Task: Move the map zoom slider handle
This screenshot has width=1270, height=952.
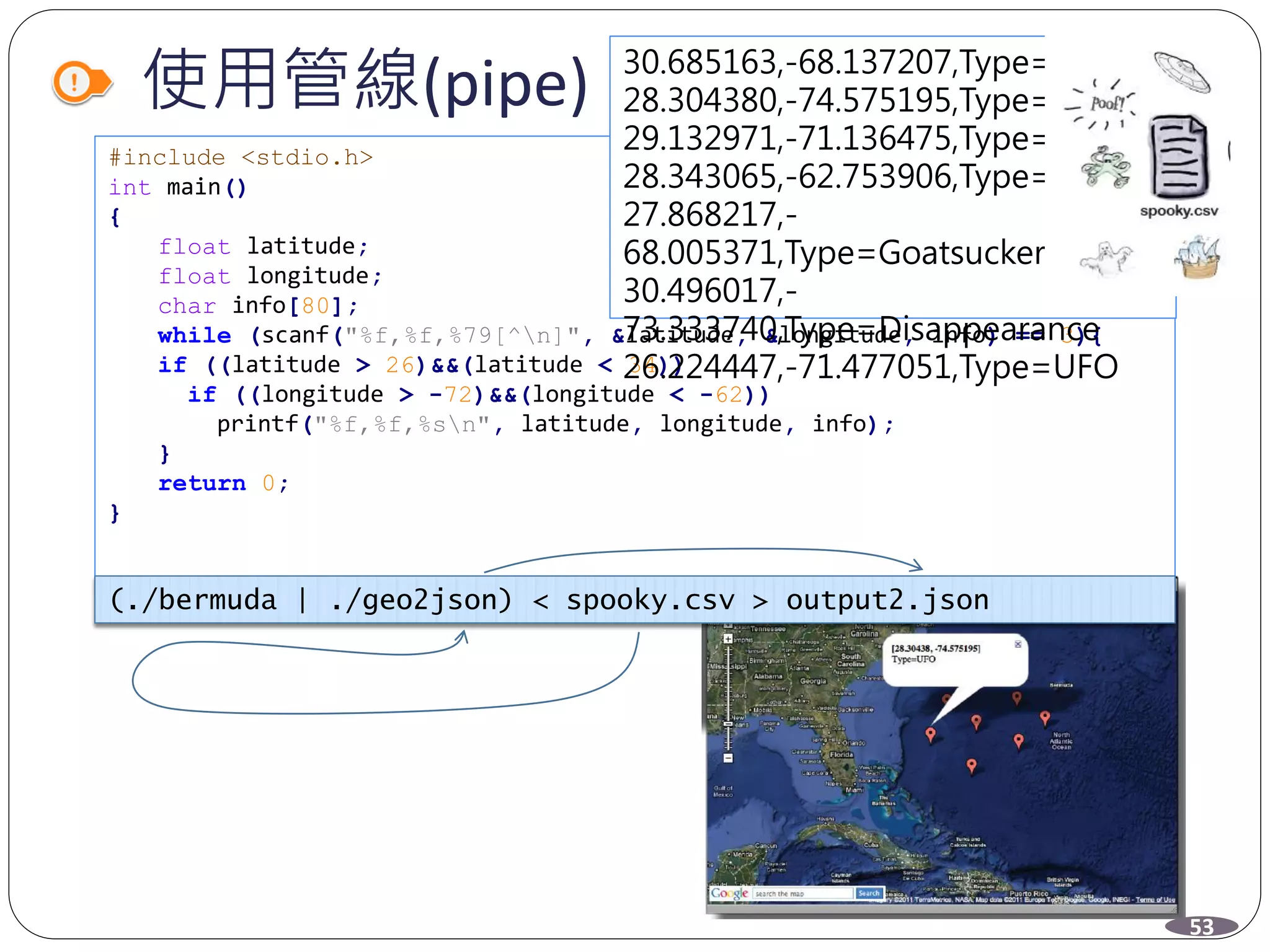Action: [x=728, y=723]
